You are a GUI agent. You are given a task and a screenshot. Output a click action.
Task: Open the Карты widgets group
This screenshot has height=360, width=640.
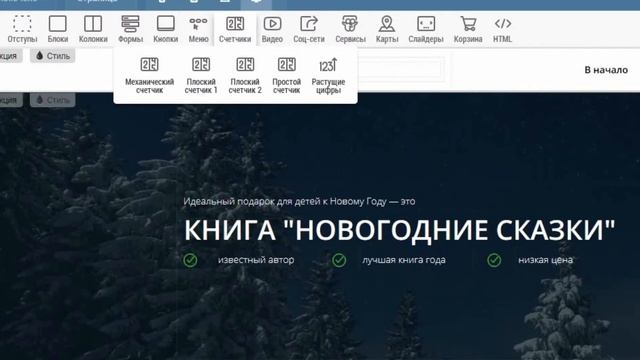(387, 29)
